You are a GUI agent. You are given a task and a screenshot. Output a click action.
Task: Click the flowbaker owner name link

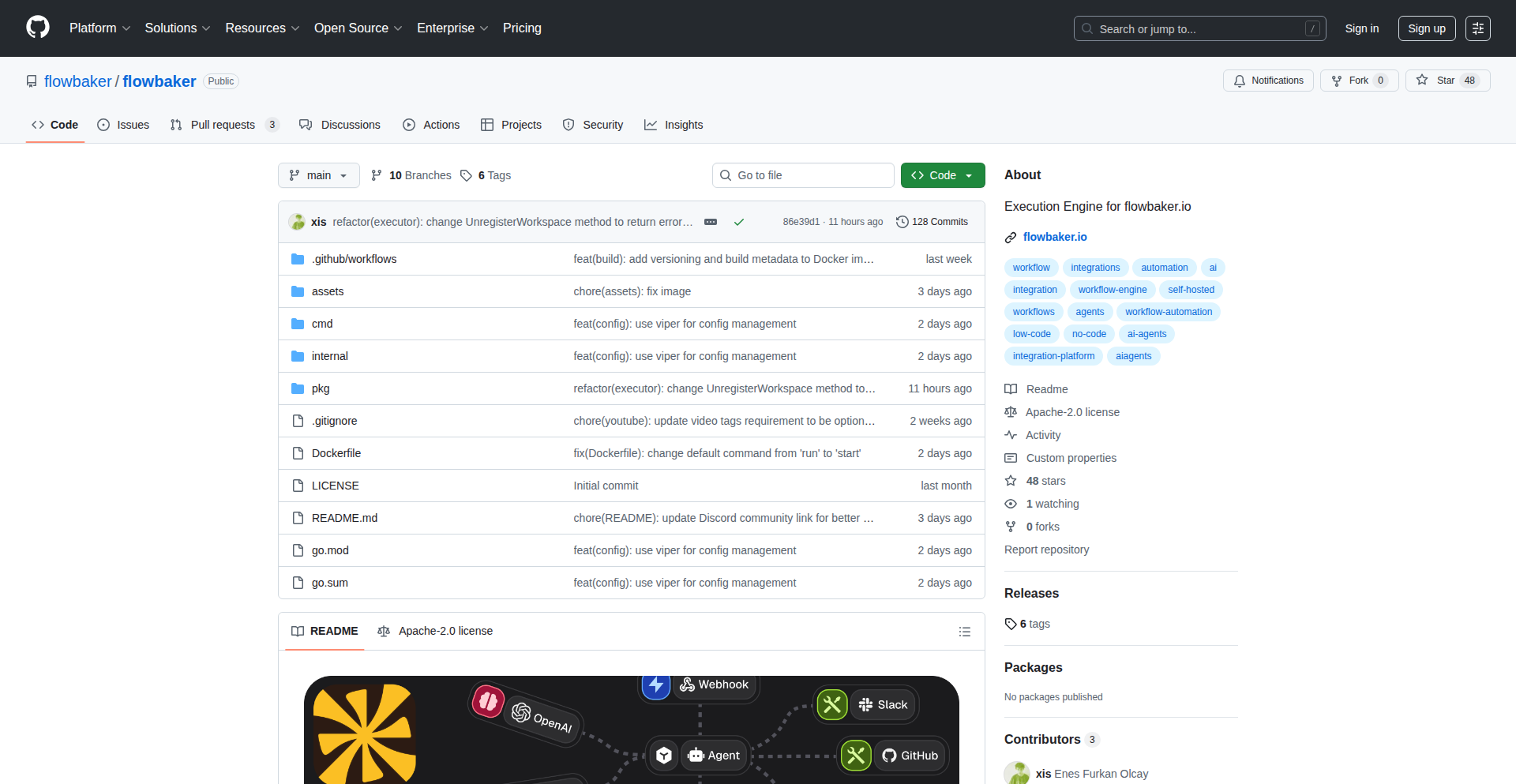(x=78, y=81)
